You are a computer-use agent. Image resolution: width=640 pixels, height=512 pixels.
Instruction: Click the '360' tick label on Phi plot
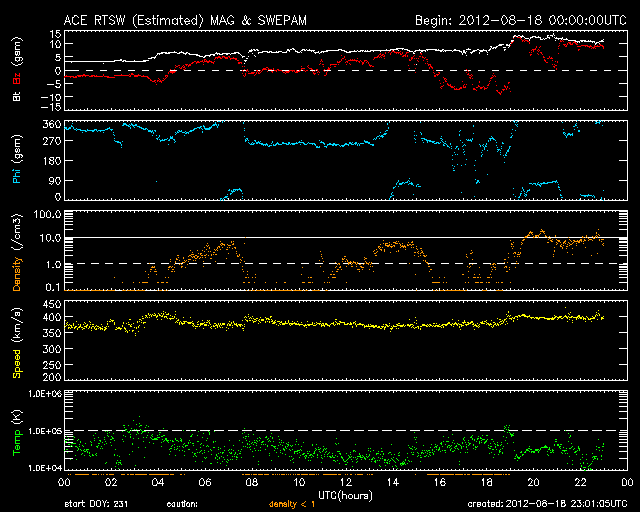(52, 124)
